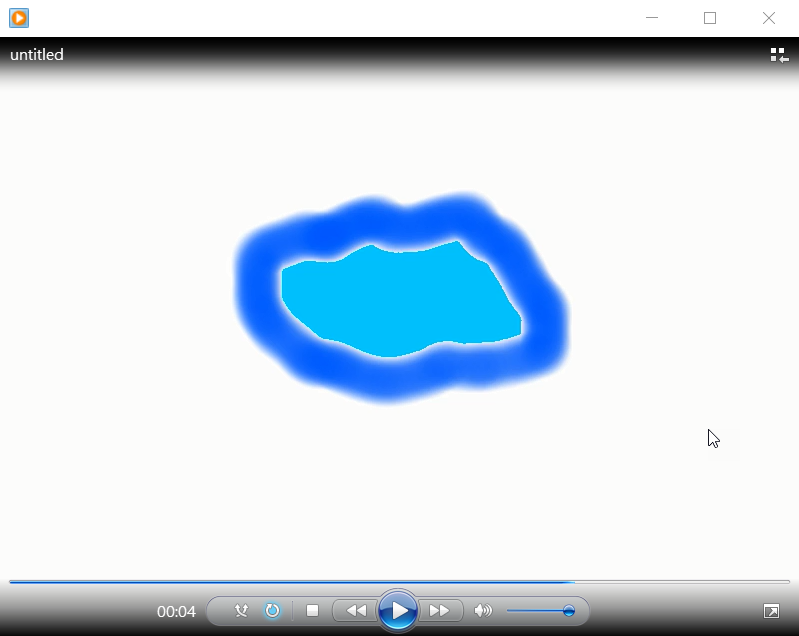799x636 pixels.
Task: Click the Previous rewind button
Action: tap(356, 611)
